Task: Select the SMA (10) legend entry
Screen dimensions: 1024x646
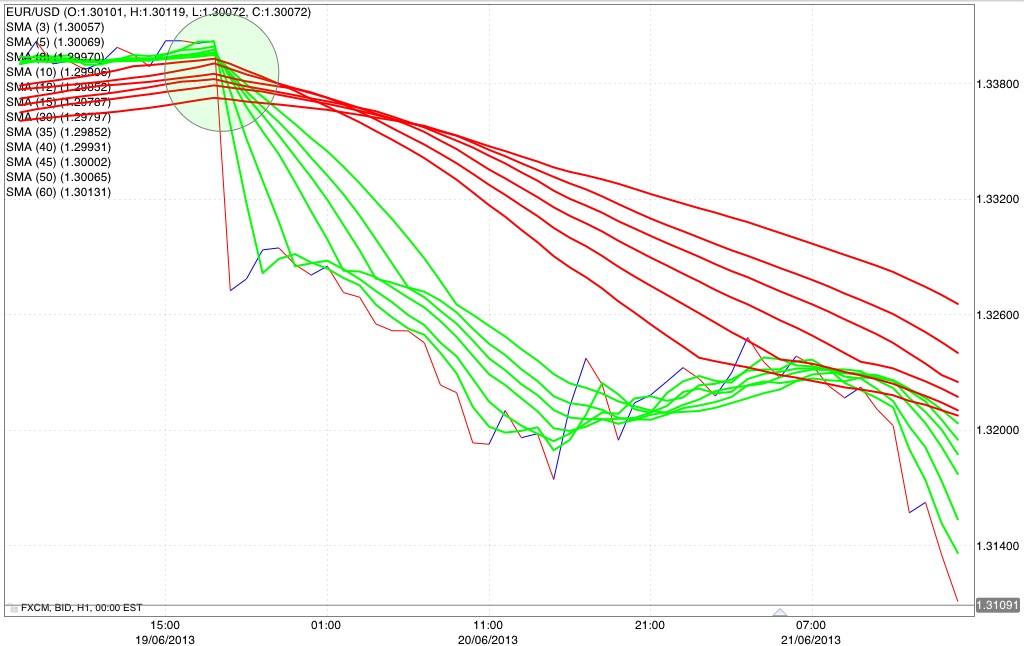Action: pos(58,72)
